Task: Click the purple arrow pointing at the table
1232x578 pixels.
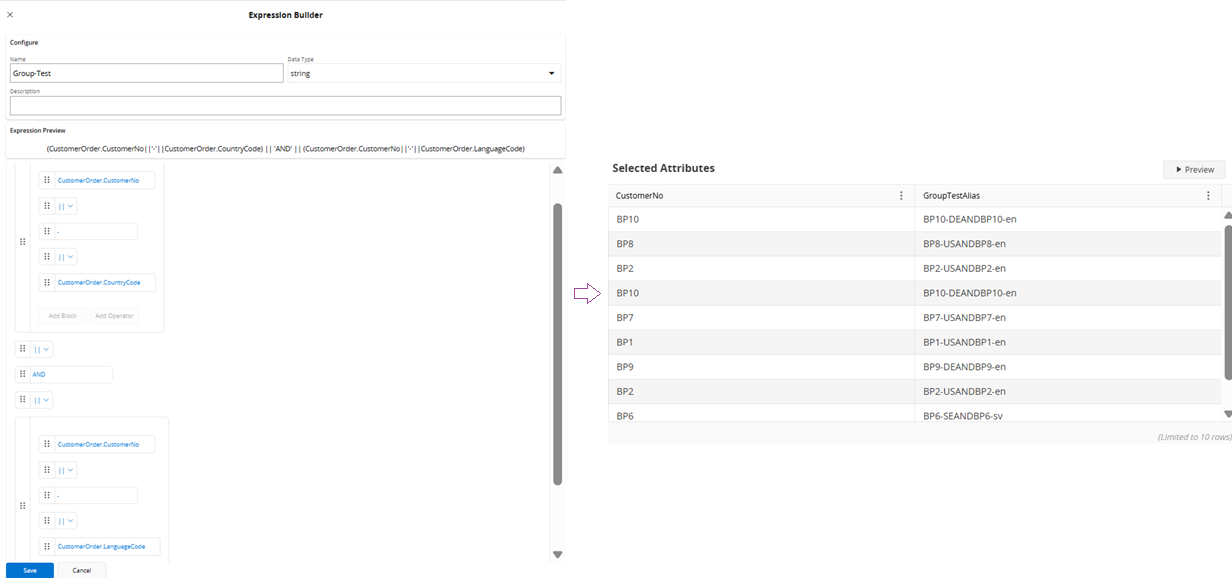Action: tap(586, 293)
